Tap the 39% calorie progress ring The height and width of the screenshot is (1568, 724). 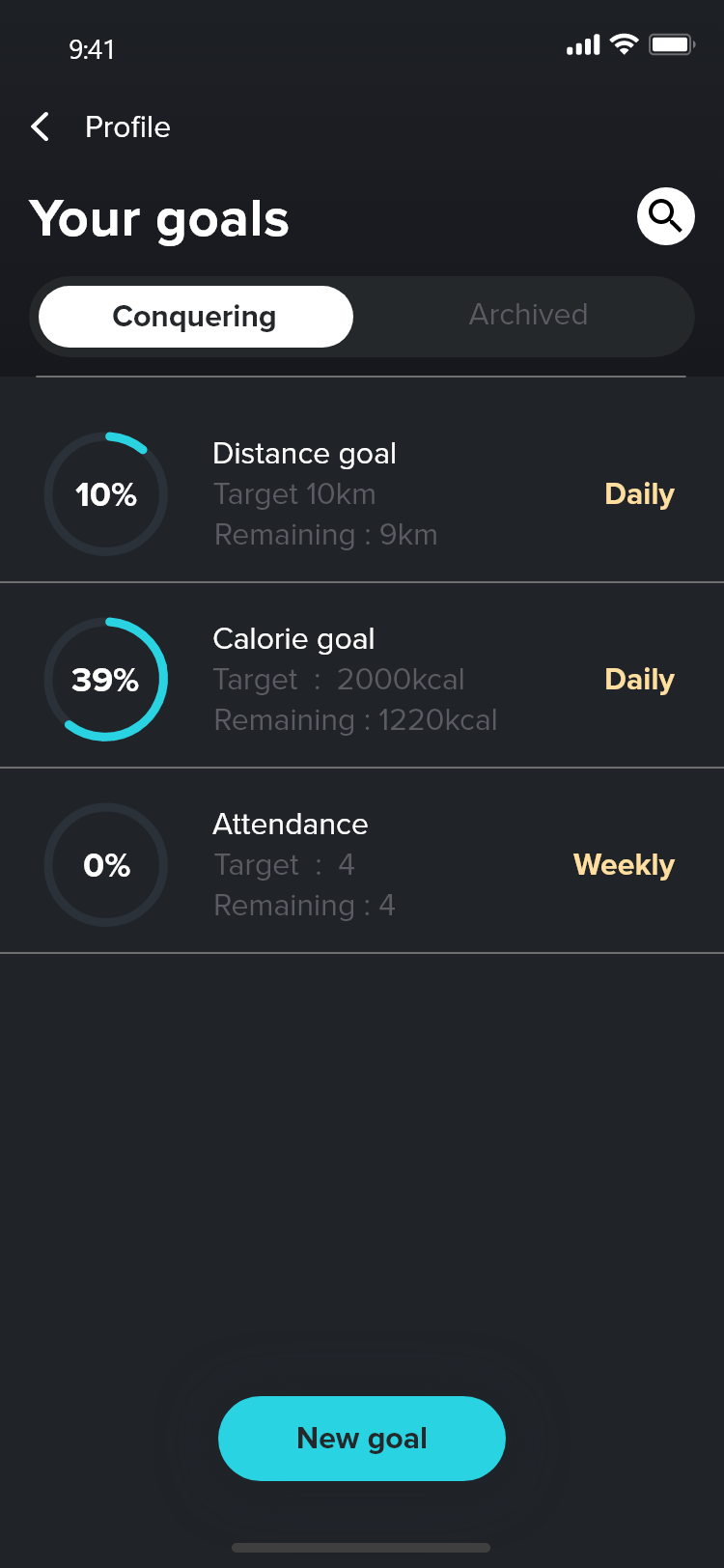coord(106,680)
